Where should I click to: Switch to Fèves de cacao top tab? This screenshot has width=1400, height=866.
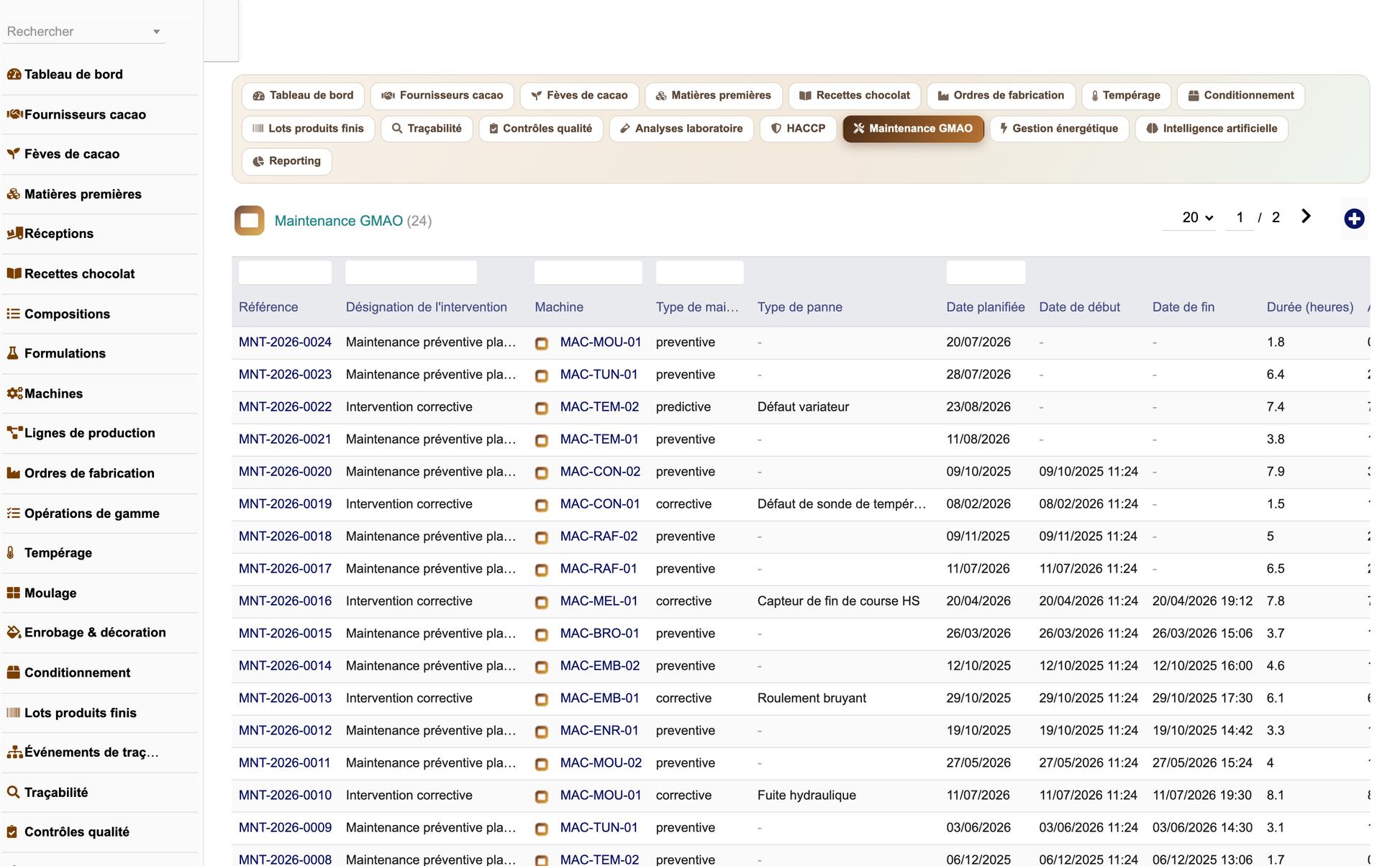coord(579,96)
